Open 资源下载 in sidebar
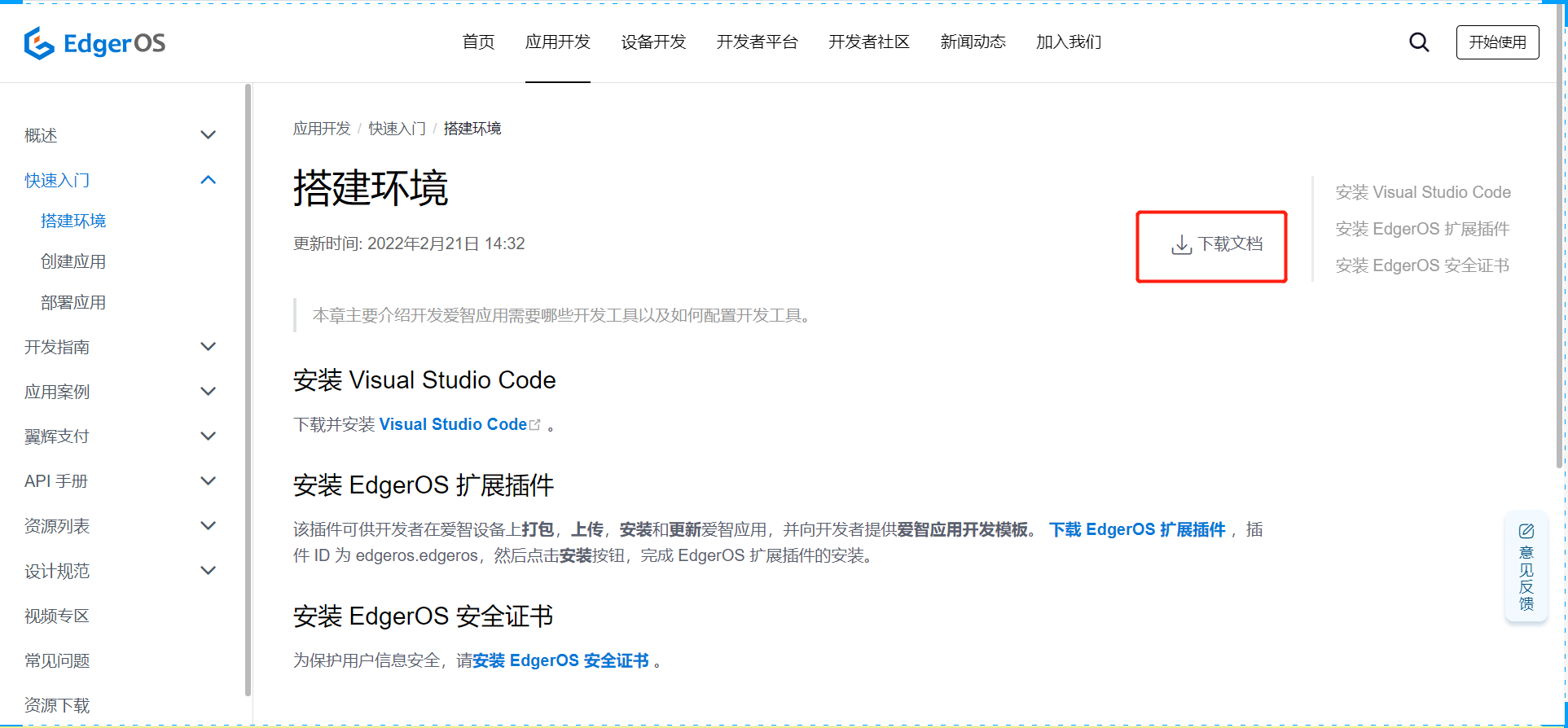This screenshot has width=1568, height=728. click(x=57, y=705)
